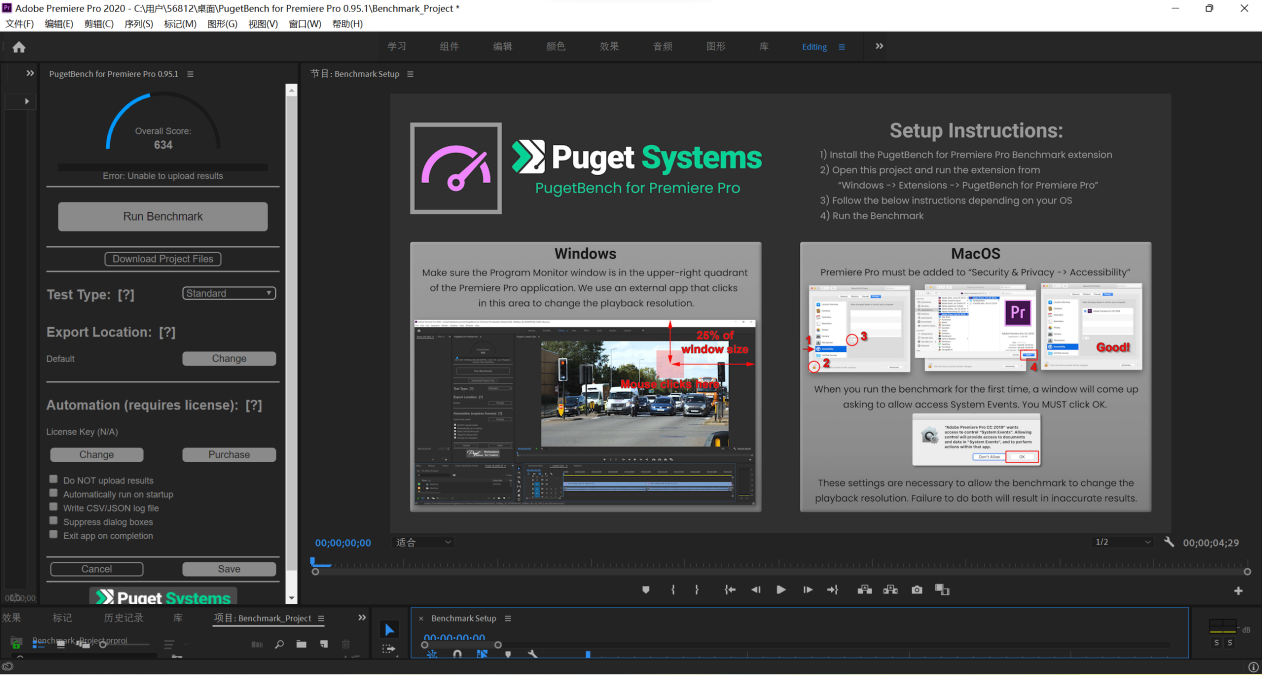Click the Go to In point icon
Screen dimensions: 1262x675
pyautogui.click(x=730, y=590)
